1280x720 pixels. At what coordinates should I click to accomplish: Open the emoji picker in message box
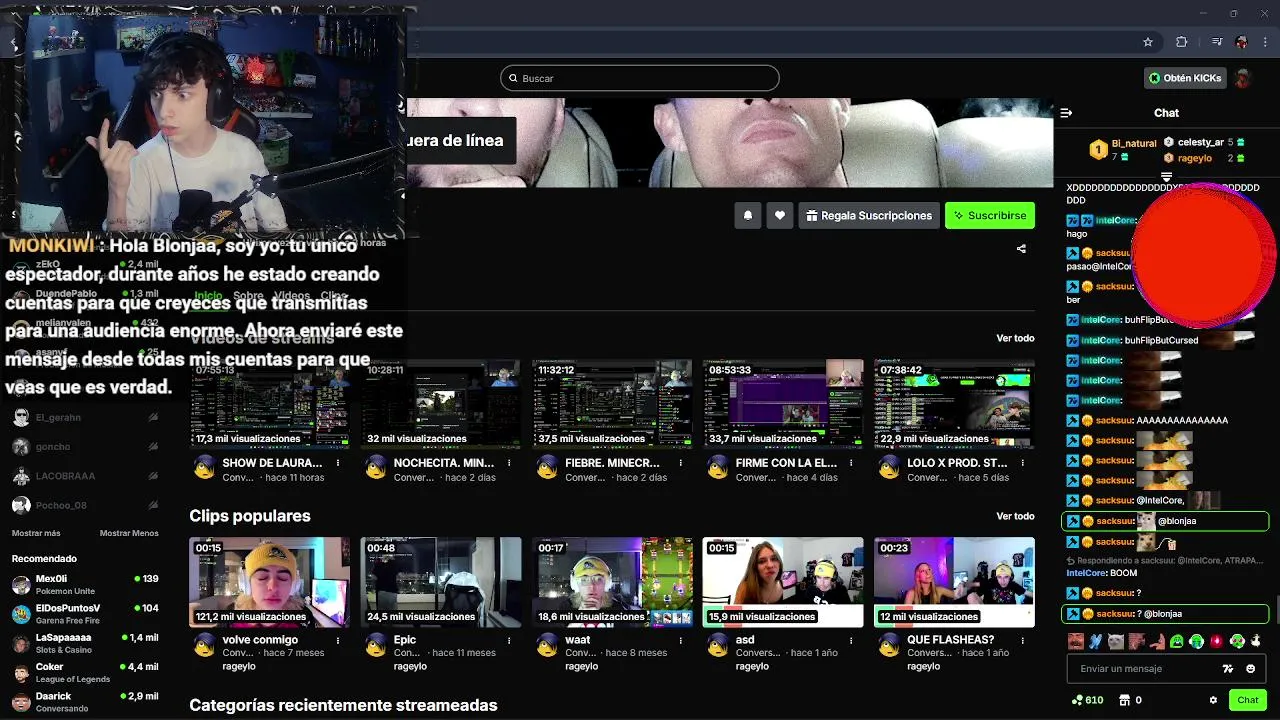coord(1250,669)
